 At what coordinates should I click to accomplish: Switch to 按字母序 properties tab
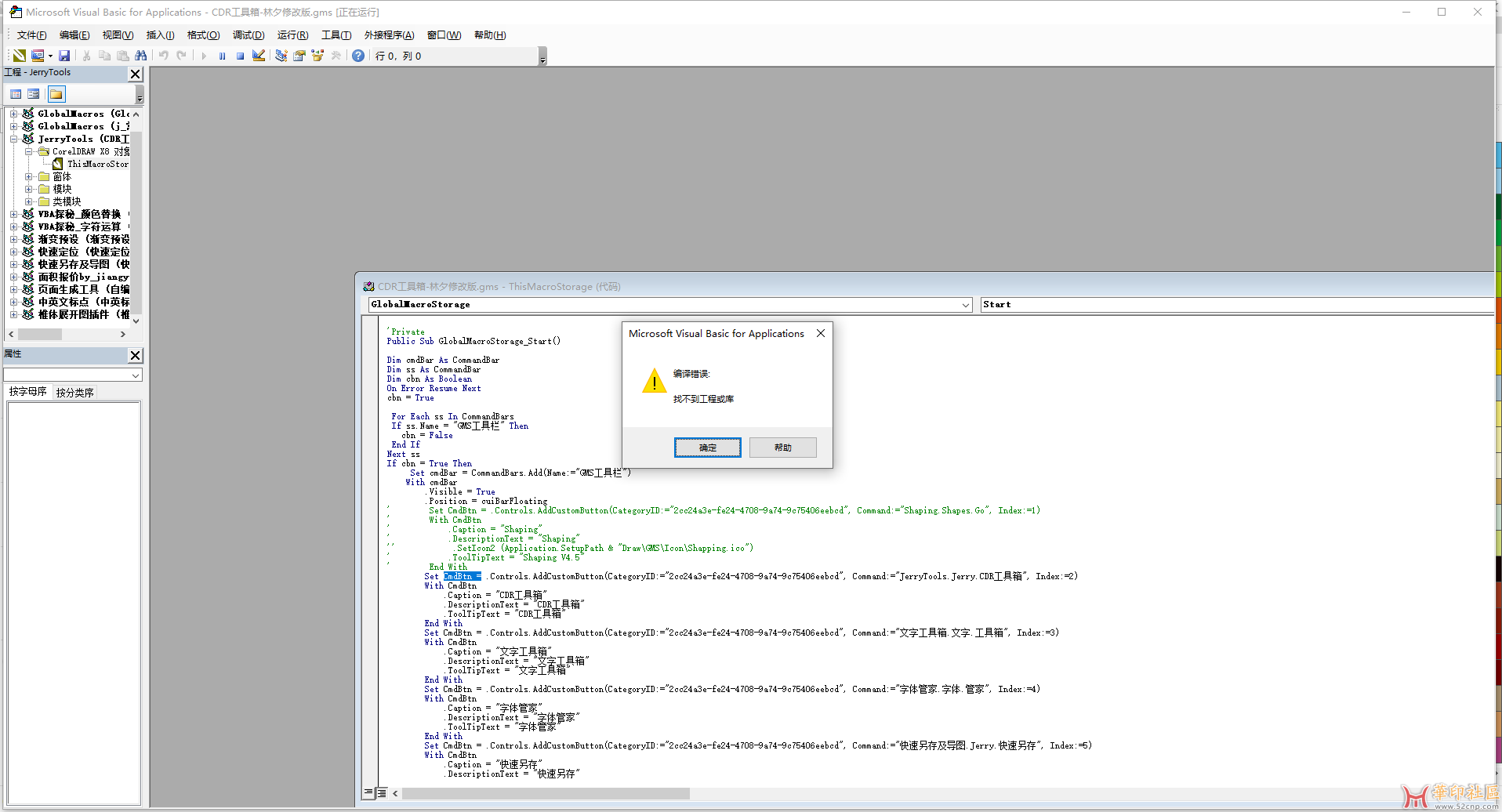(x=28, y=392)
